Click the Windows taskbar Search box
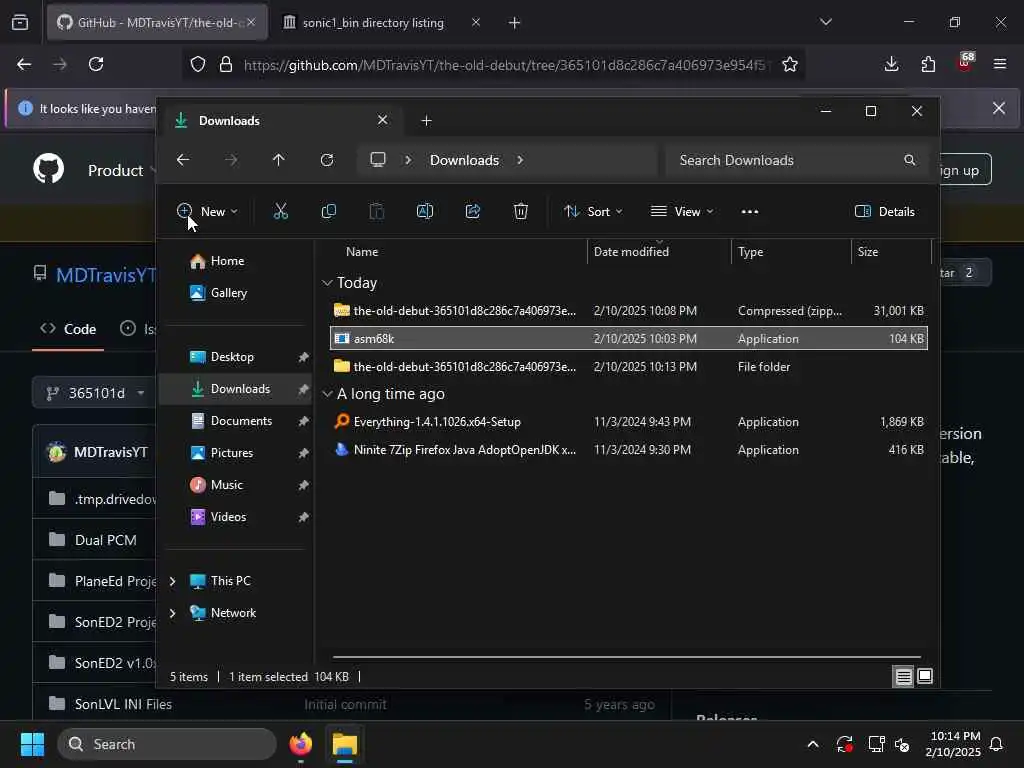The height and width of the screenshot is (768, 1024). tap(167, 744)
